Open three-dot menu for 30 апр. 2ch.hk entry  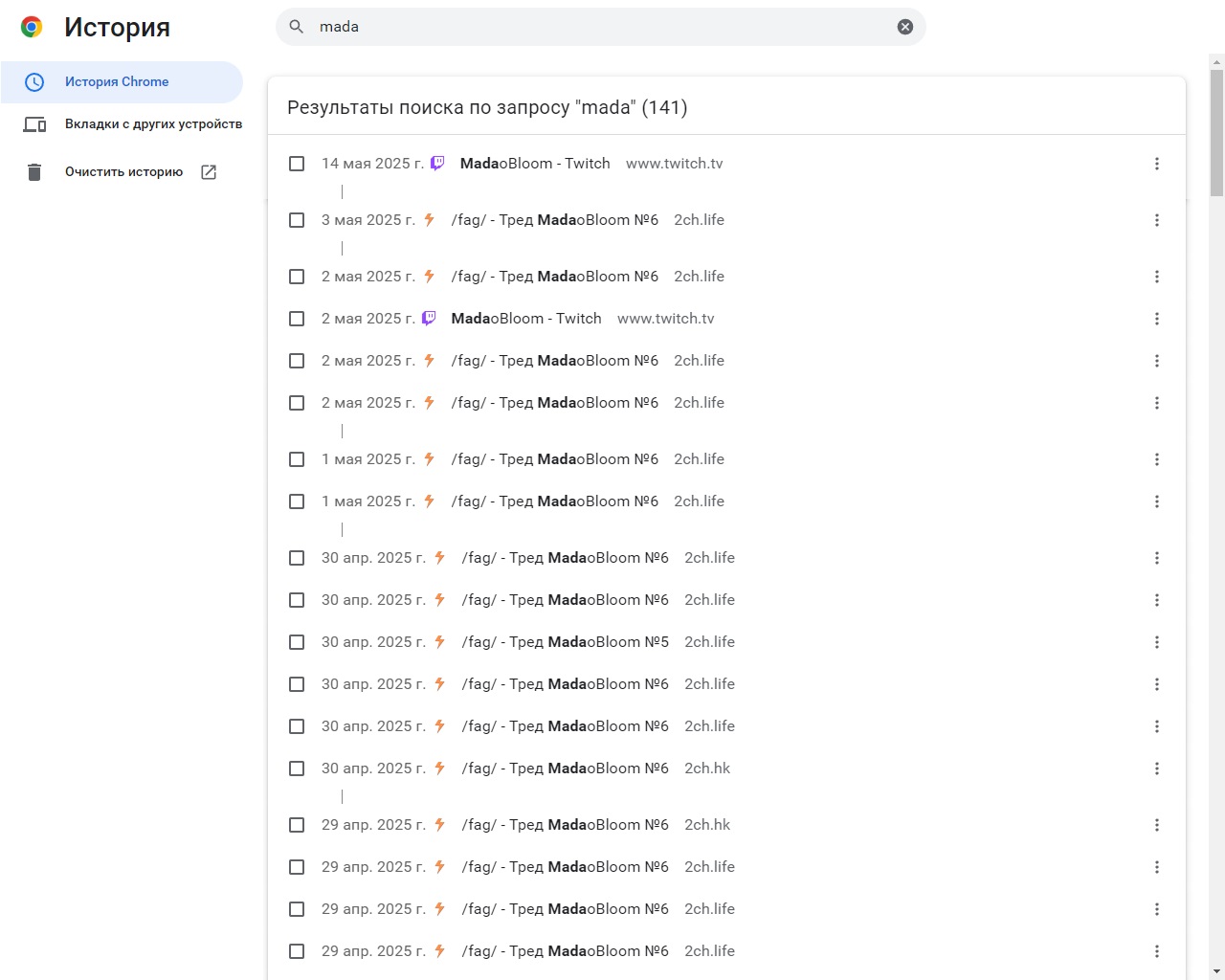(x=1157, y=768)
